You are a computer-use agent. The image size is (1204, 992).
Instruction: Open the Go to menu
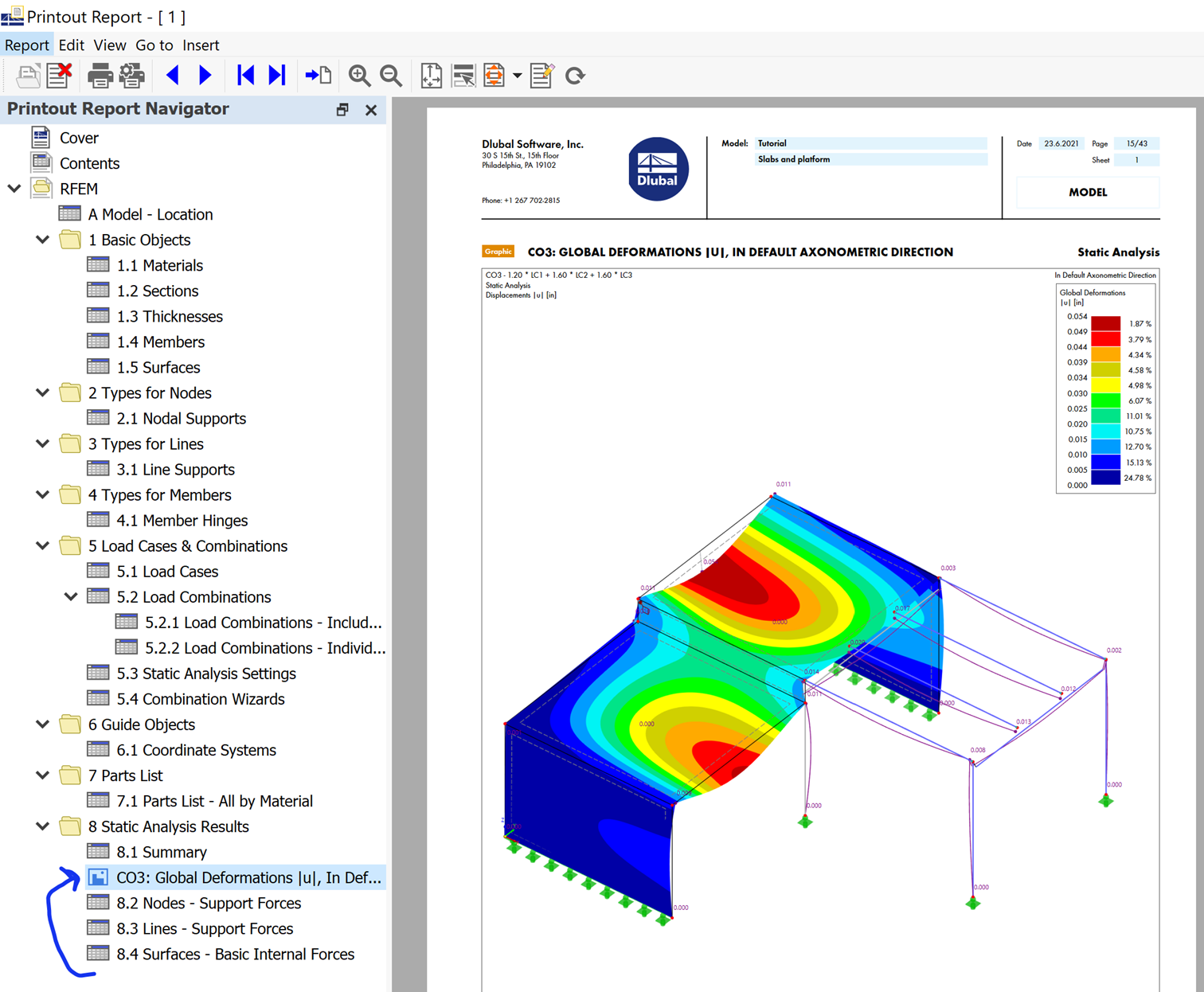(154, 45)
